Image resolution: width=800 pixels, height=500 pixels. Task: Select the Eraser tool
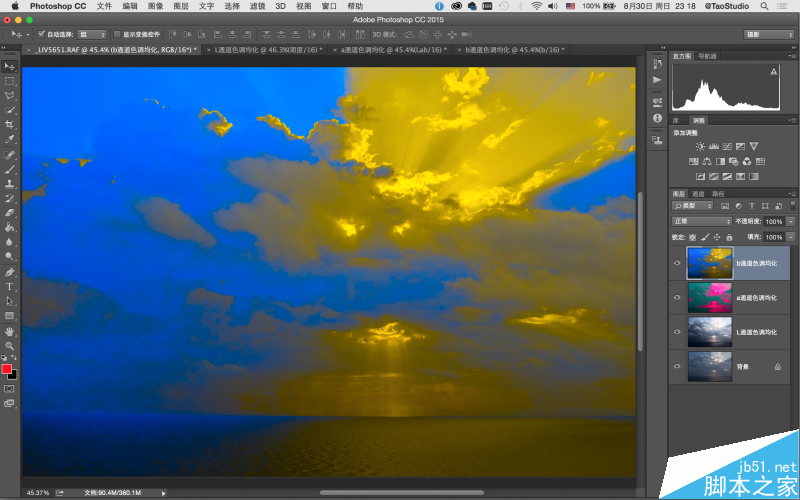pyautogui.click(x=9, y=212)
